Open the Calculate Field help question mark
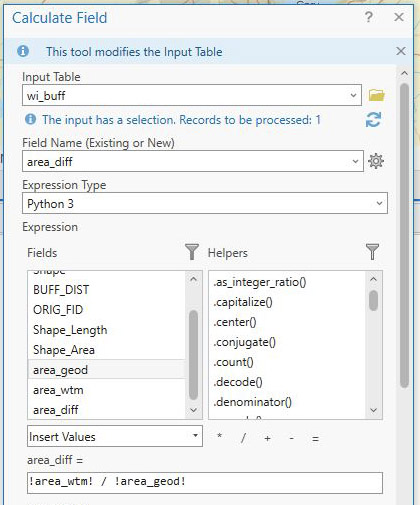 (369, 17)
